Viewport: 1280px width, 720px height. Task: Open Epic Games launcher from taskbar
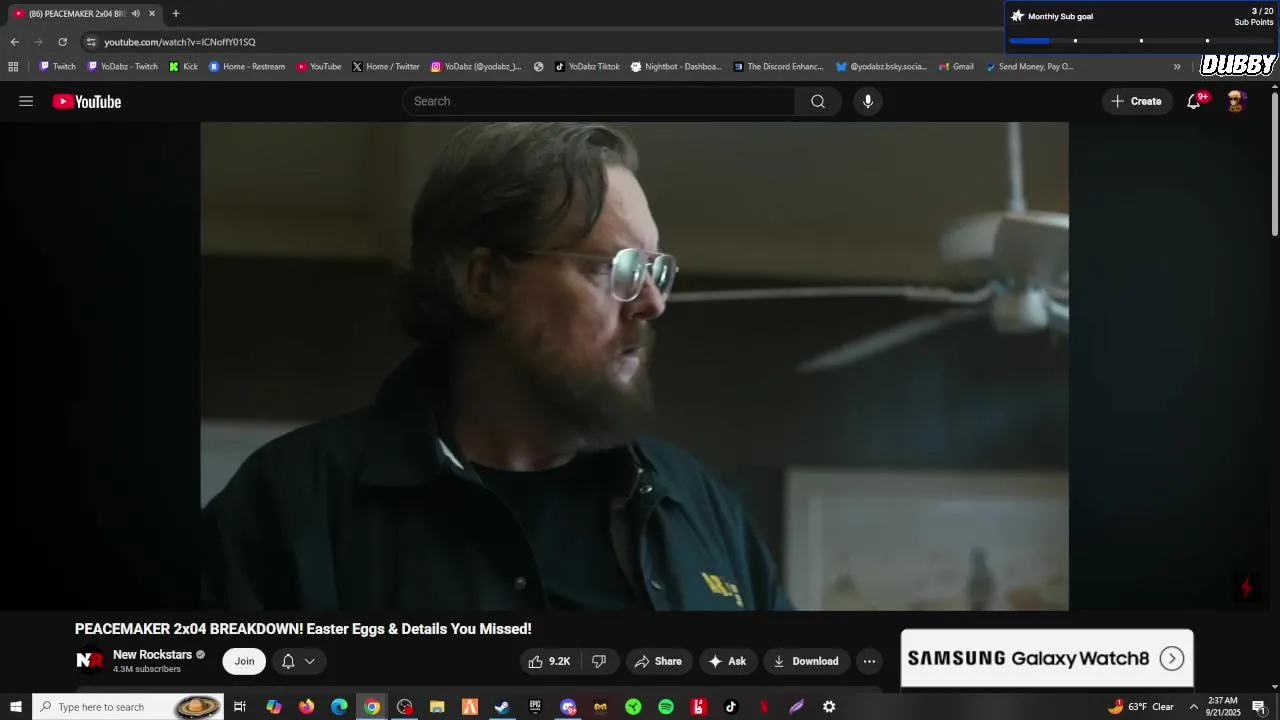point(535,707)
